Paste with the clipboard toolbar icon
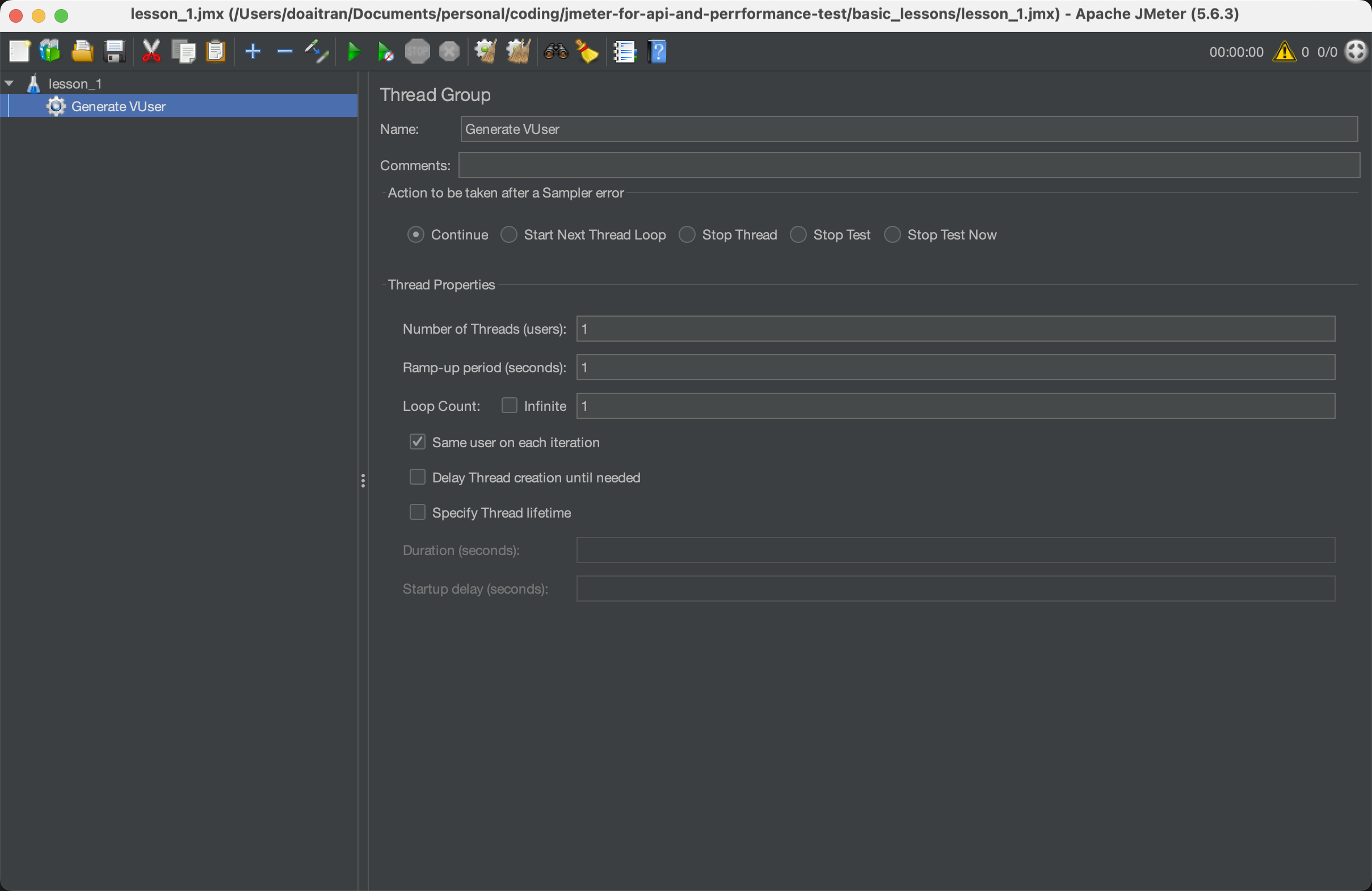Viewport: 1372px width, 891px height. click(216, 51)
